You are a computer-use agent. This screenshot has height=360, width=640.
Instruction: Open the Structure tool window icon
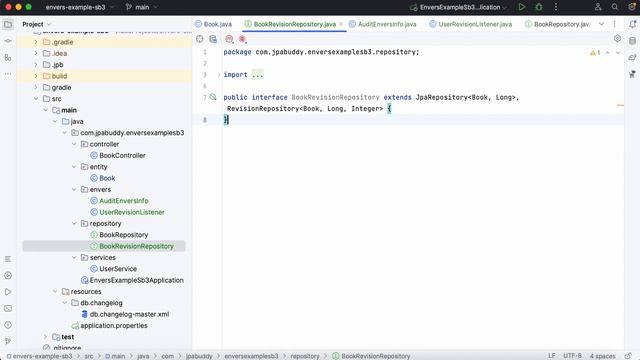8,58
